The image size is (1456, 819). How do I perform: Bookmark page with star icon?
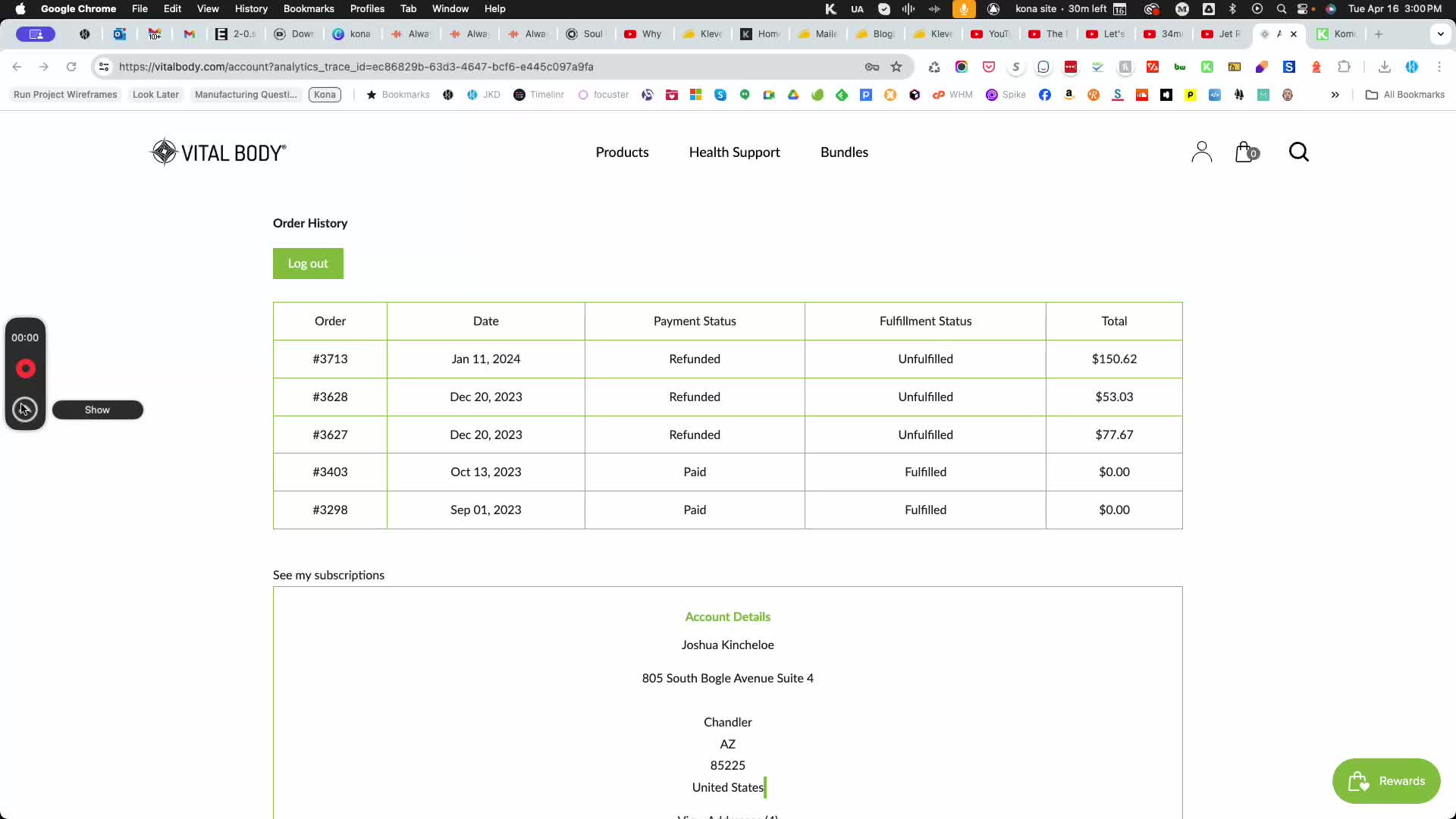point(896,67)
